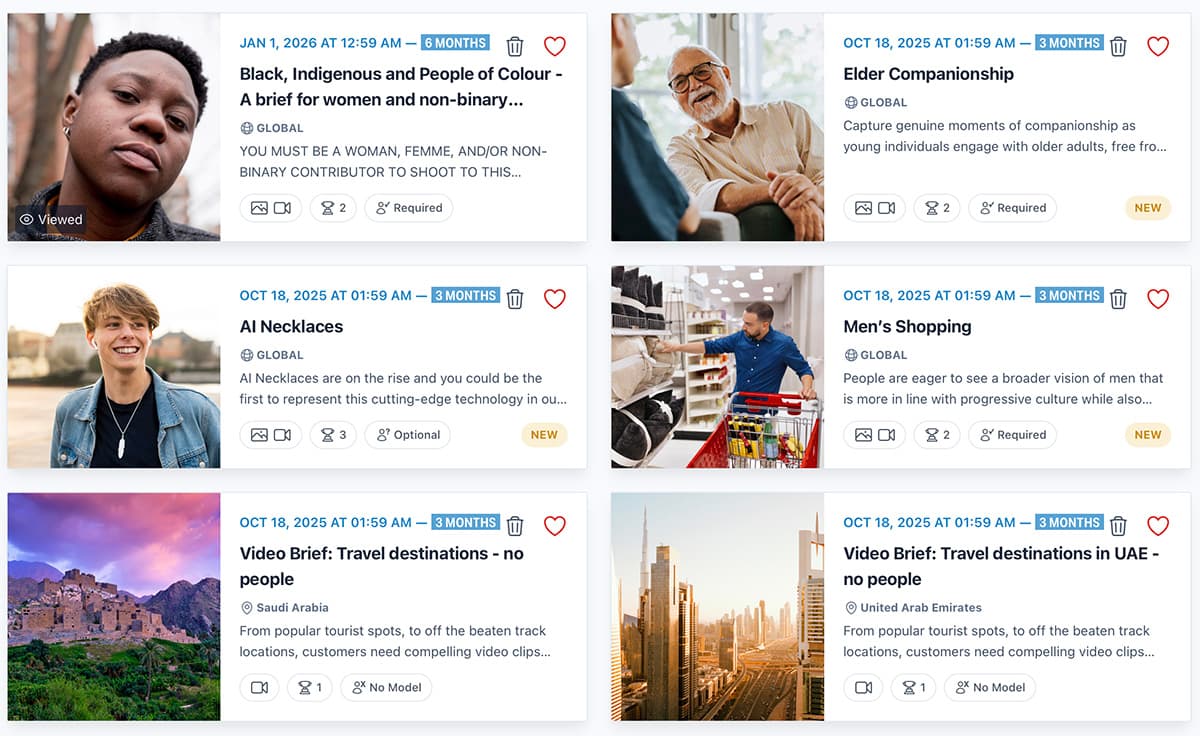Click the video camera icon on Saudi Arabia card

259,688
